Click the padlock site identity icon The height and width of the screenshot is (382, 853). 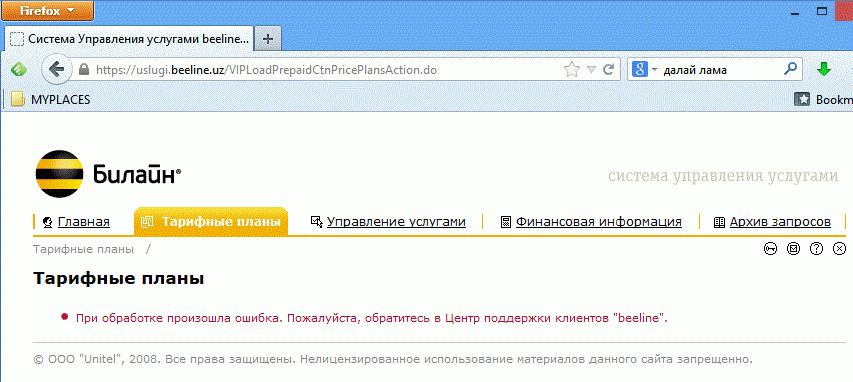point(83,70)
